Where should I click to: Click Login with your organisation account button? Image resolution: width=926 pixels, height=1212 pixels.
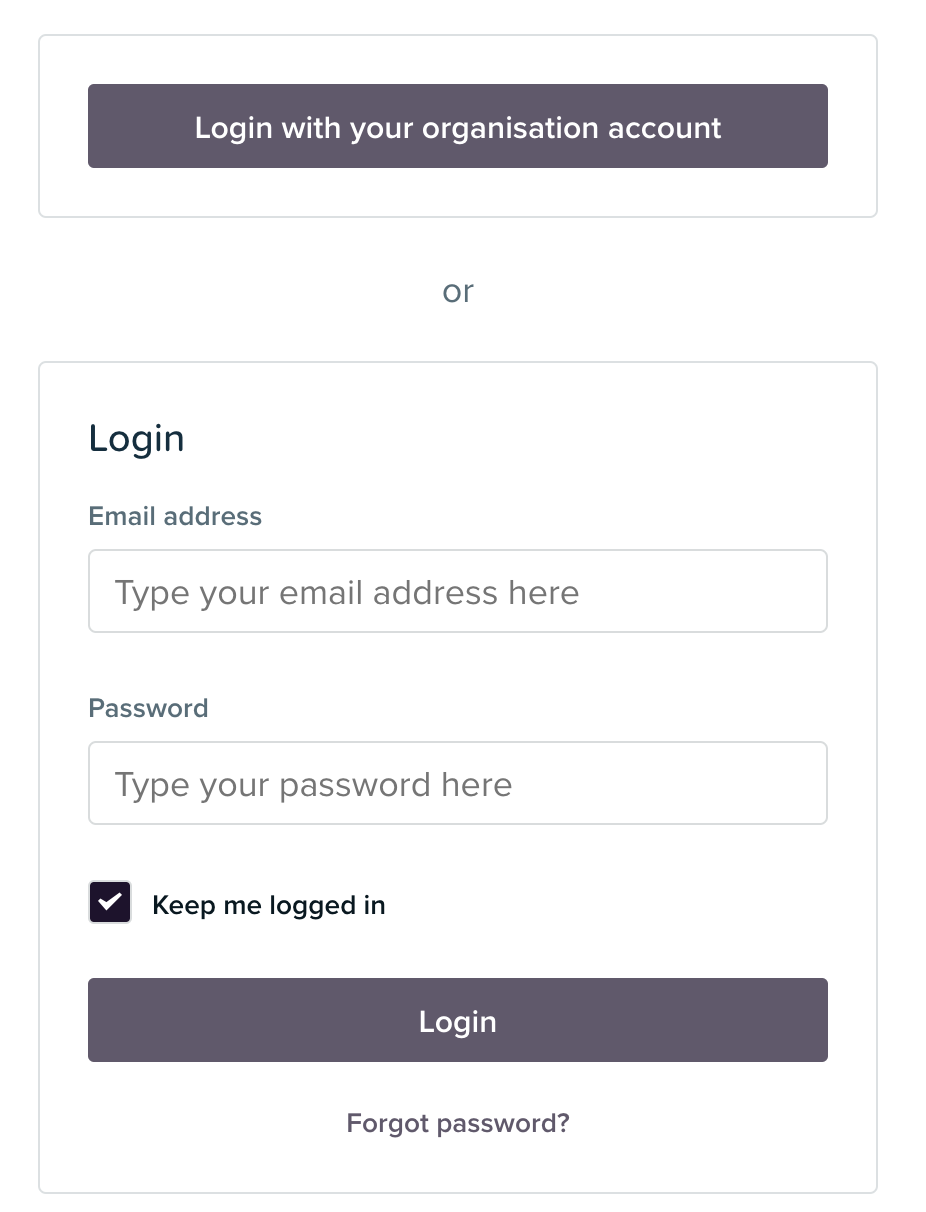click(457, 126)
